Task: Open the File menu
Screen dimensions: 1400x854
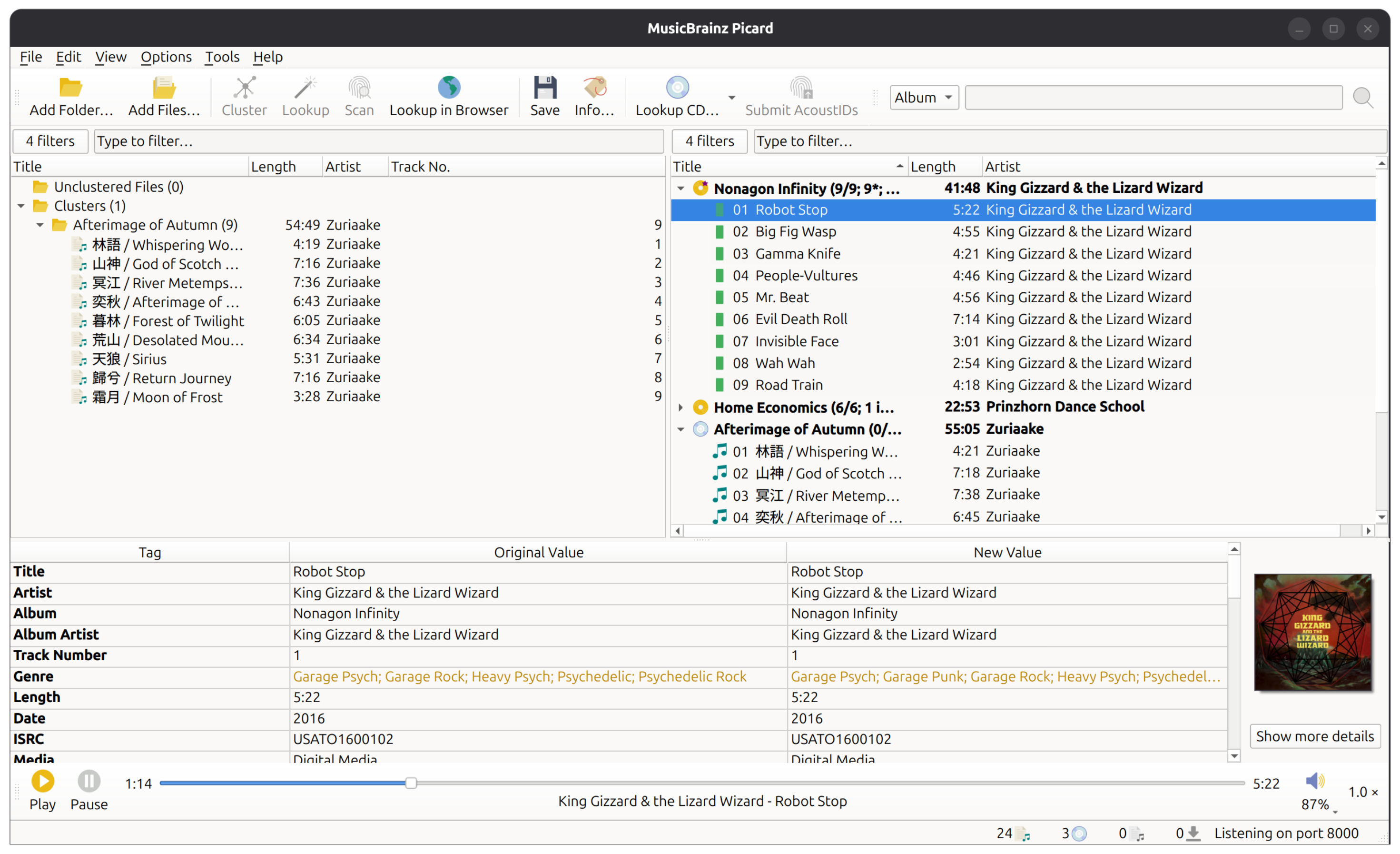Action: click(30, 57)
